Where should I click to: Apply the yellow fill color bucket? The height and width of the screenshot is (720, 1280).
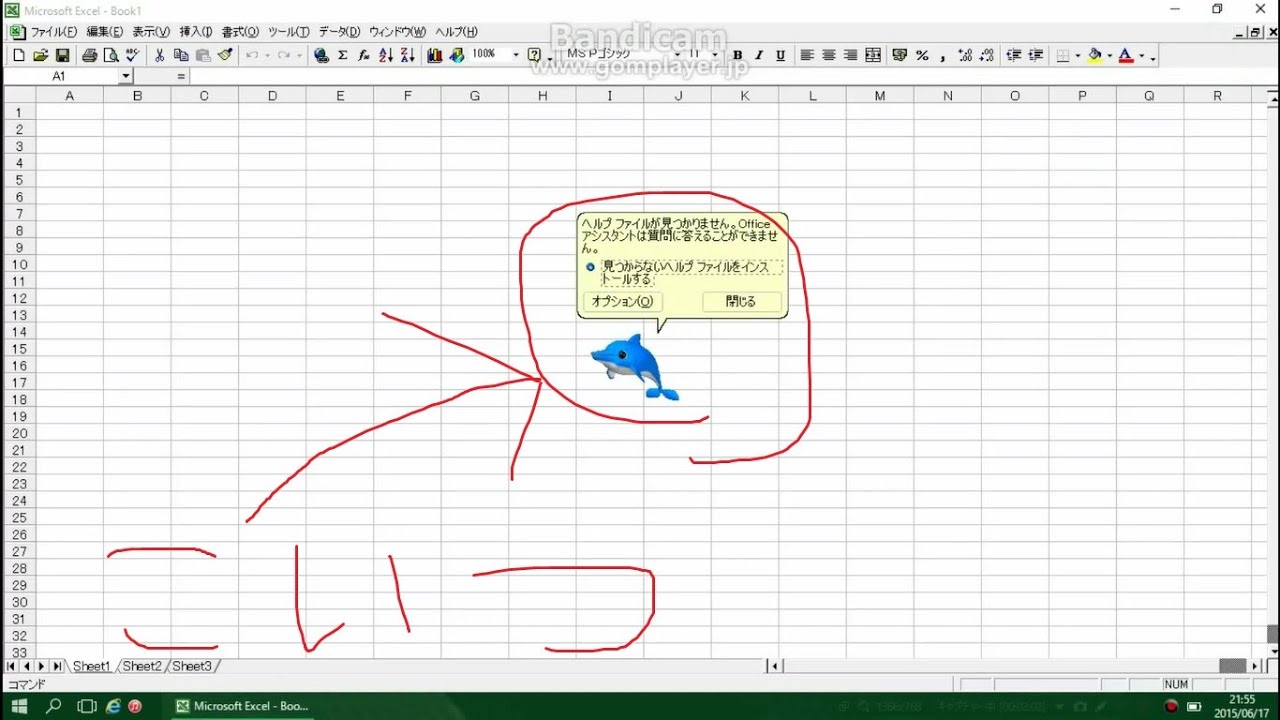coord(1095,56)
